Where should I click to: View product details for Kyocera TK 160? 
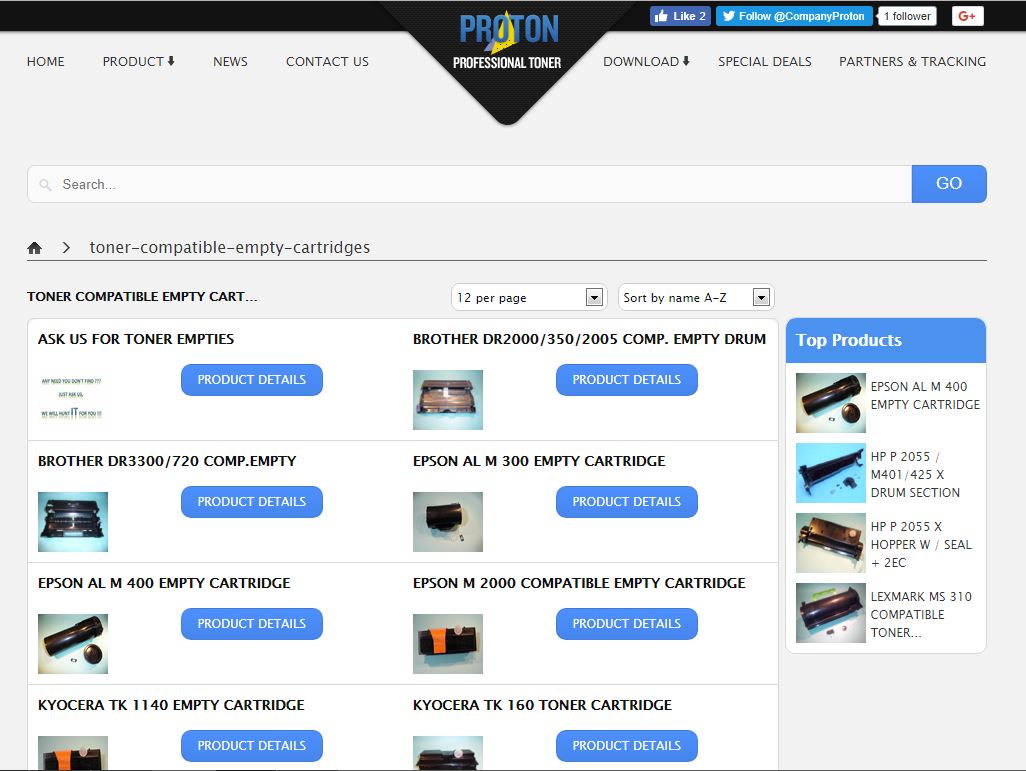(627, 745)
